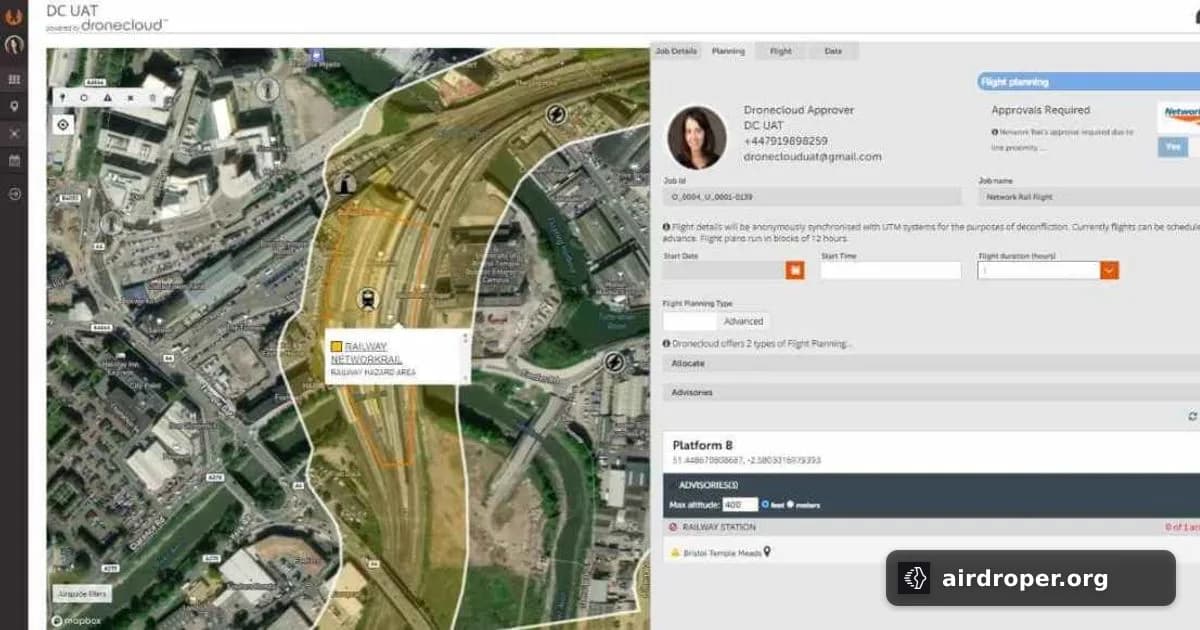
Task: Click the +447919898259 phone number
Action: point(786,141)
